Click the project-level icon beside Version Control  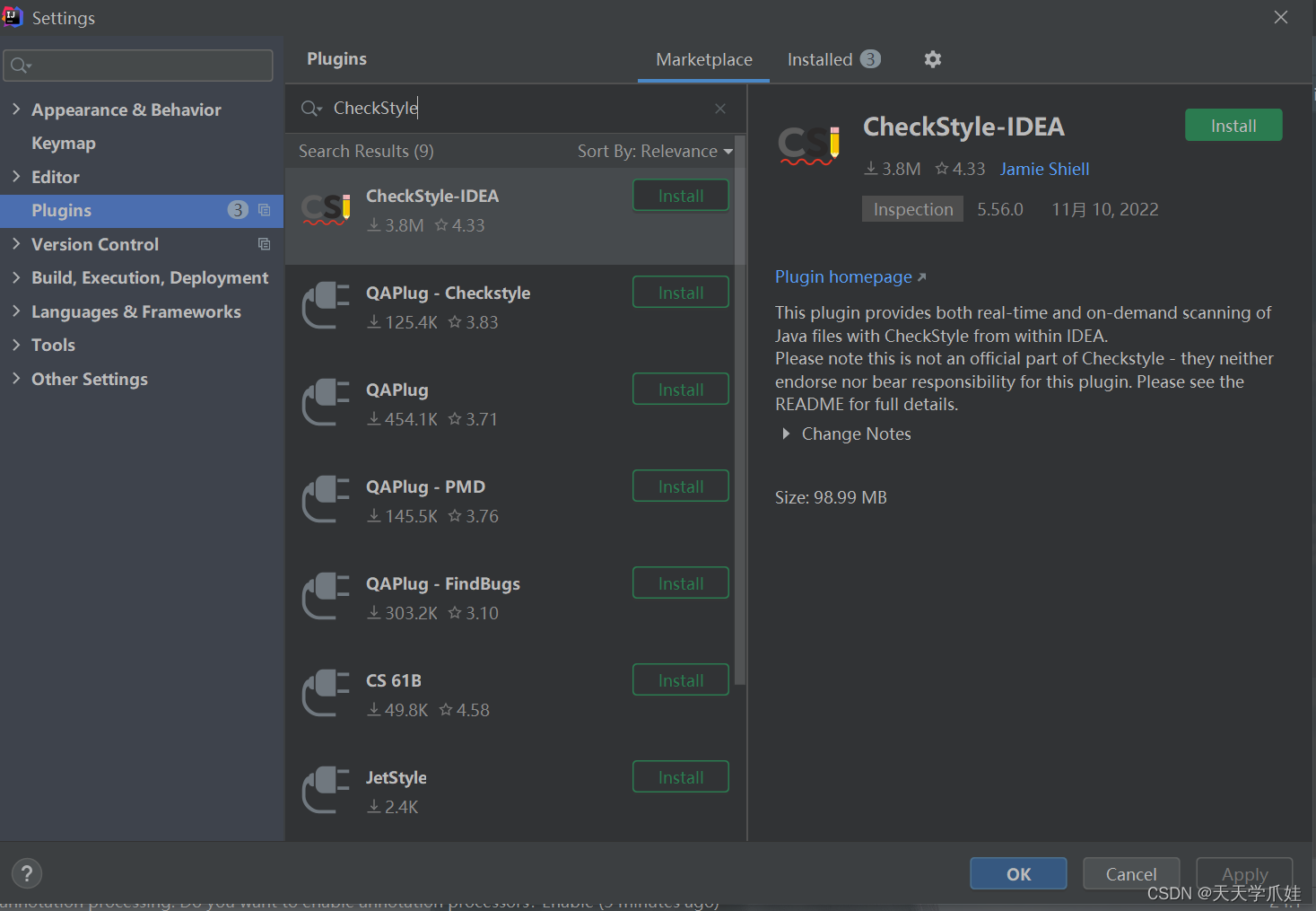point(264,244)
